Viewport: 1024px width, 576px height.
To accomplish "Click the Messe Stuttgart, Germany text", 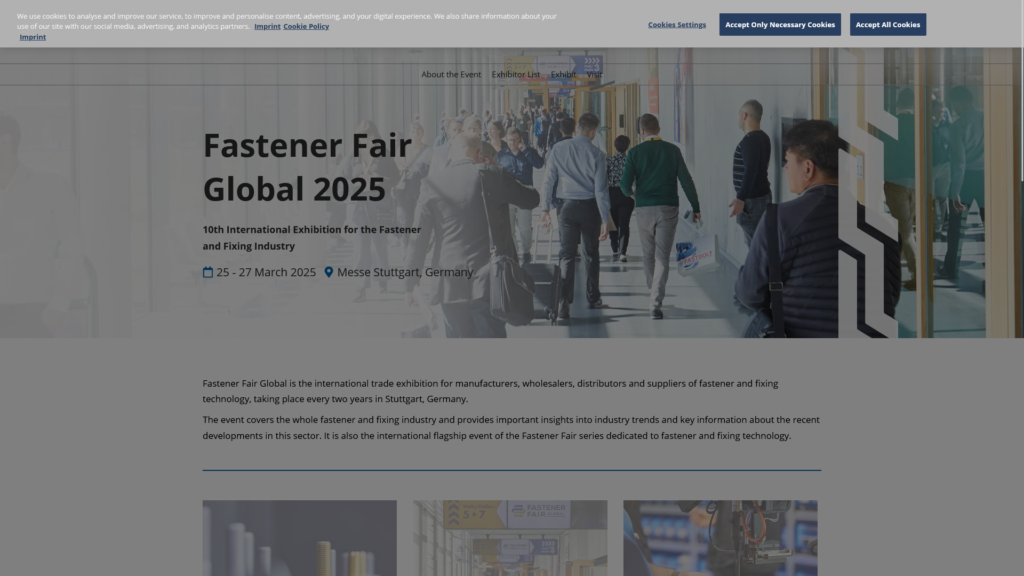I will (x=405, y=272).
